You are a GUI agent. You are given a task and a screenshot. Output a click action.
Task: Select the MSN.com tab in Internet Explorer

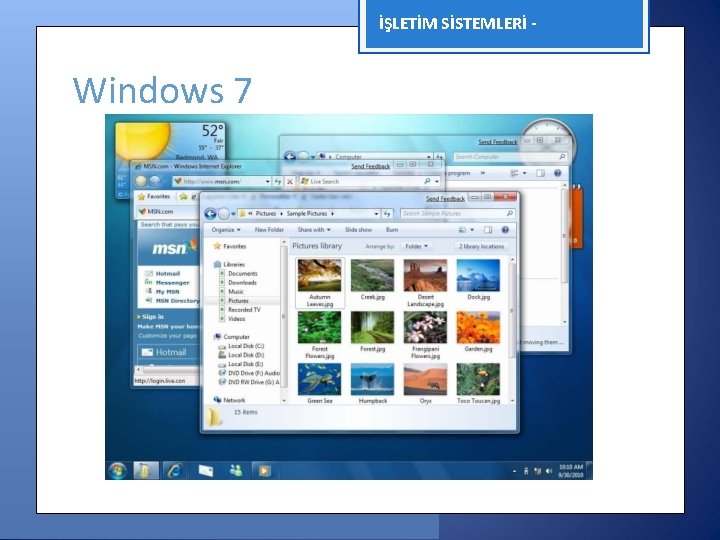tap(160, 212)
